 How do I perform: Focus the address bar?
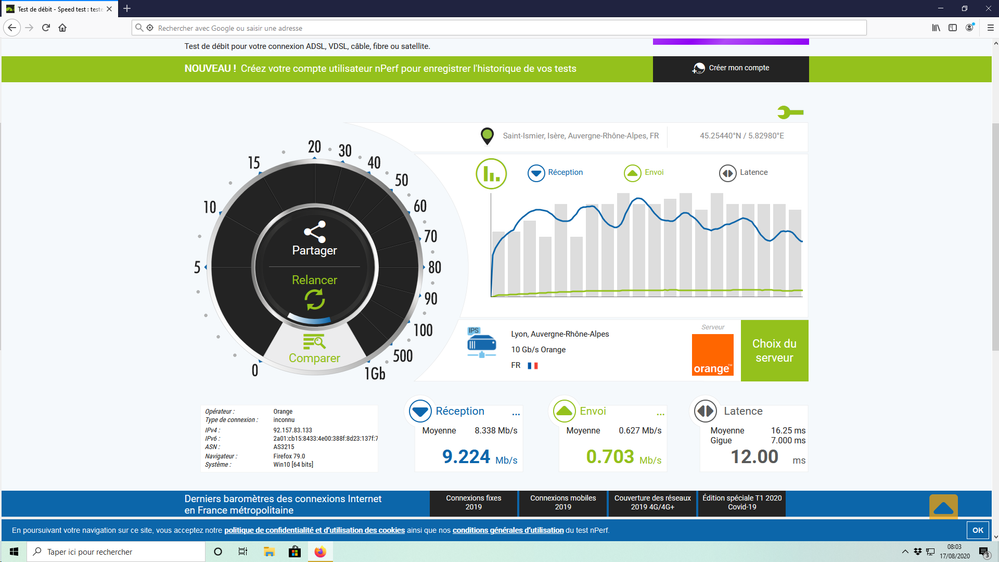point(499,28)
